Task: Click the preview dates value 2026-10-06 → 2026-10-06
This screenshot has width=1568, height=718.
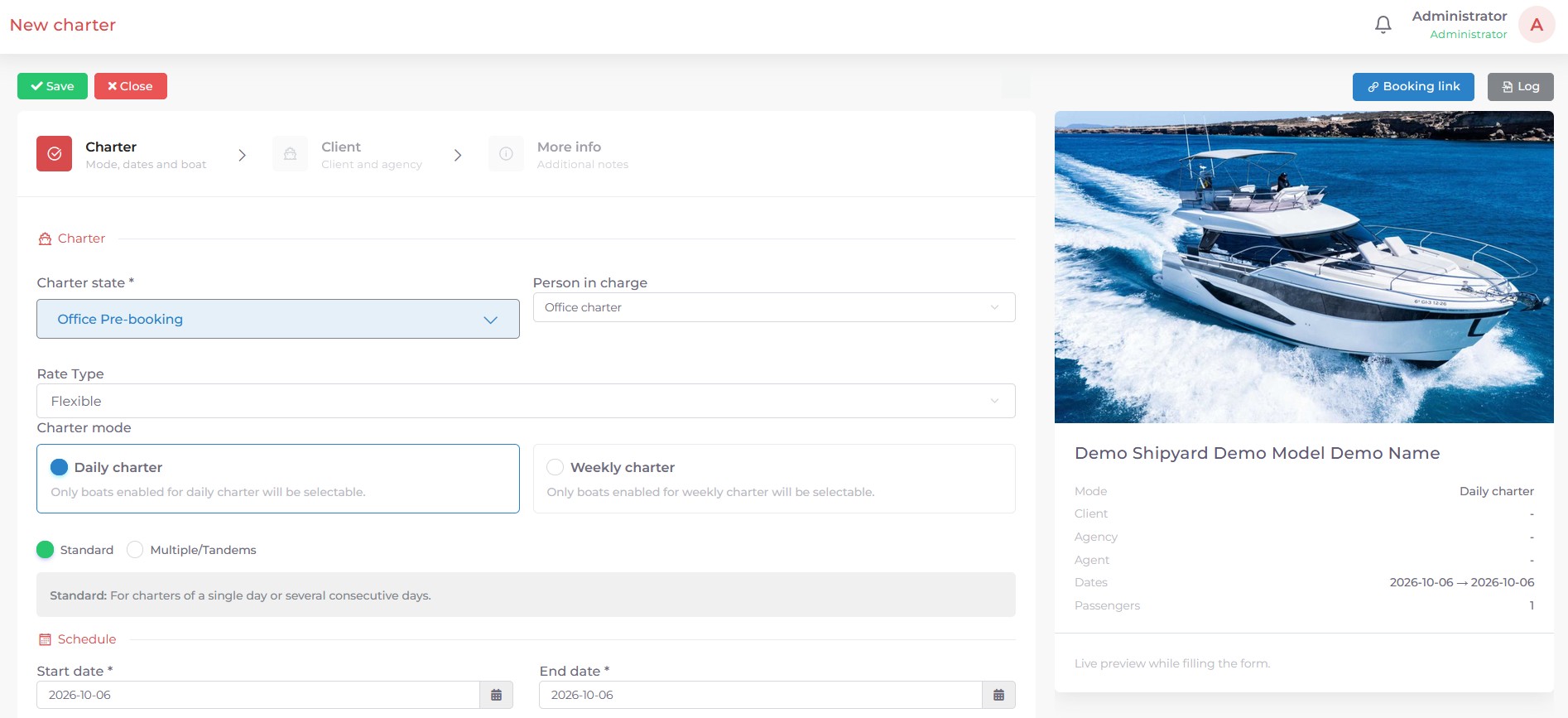Action: coord(1462,582)
